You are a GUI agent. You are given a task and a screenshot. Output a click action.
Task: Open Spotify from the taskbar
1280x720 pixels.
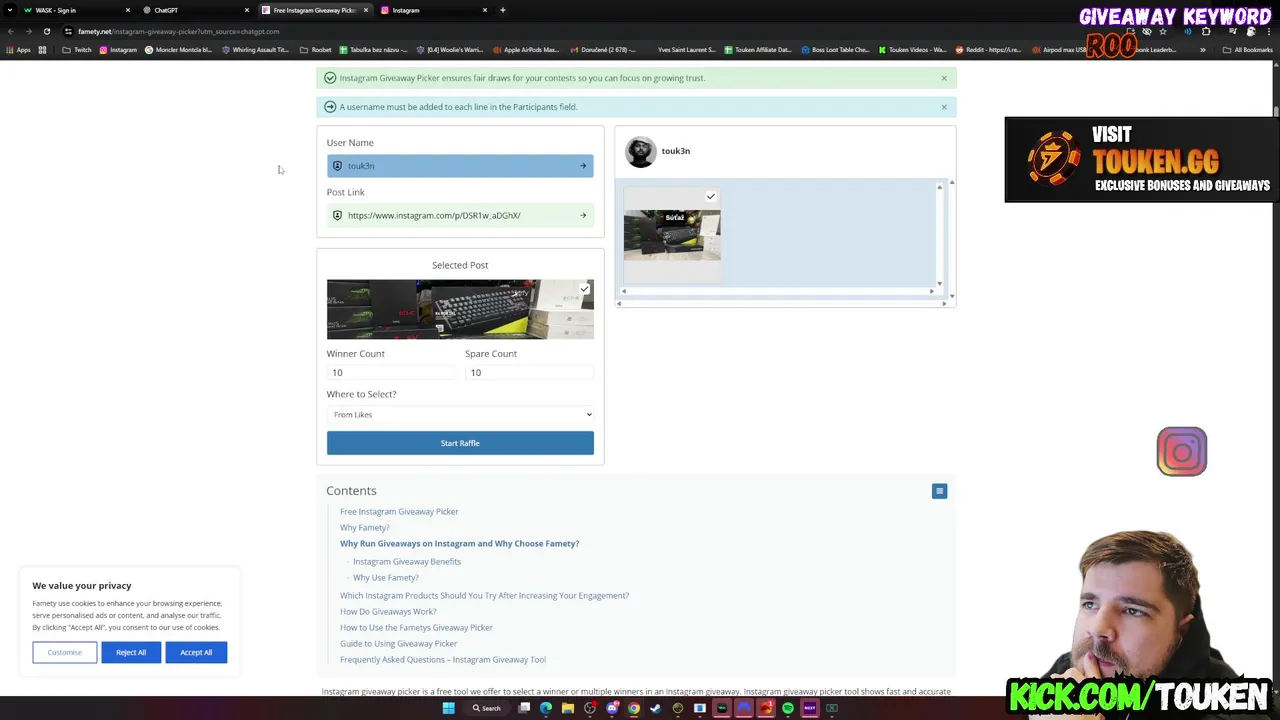pyautogui.click(x=787, y=708)
